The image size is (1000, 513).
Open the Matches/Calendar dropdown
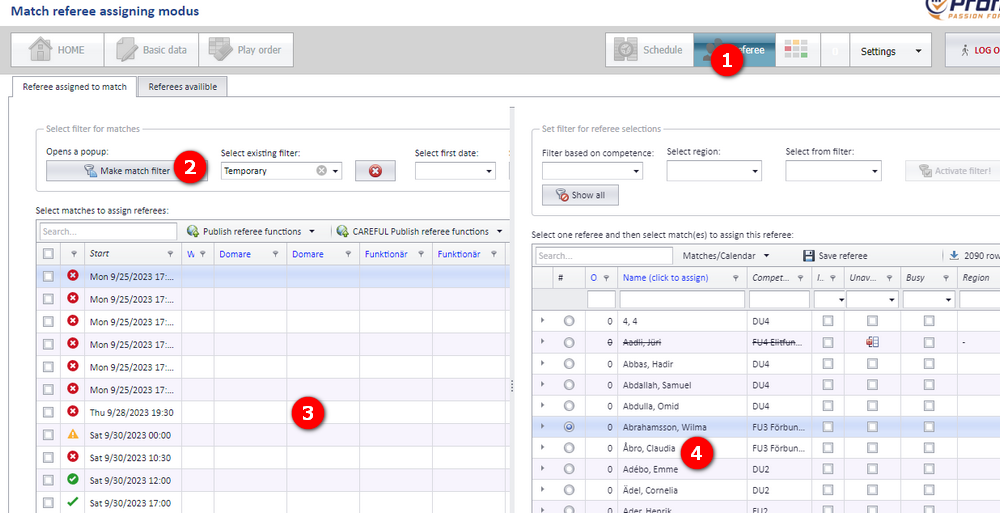click(726, 255)
